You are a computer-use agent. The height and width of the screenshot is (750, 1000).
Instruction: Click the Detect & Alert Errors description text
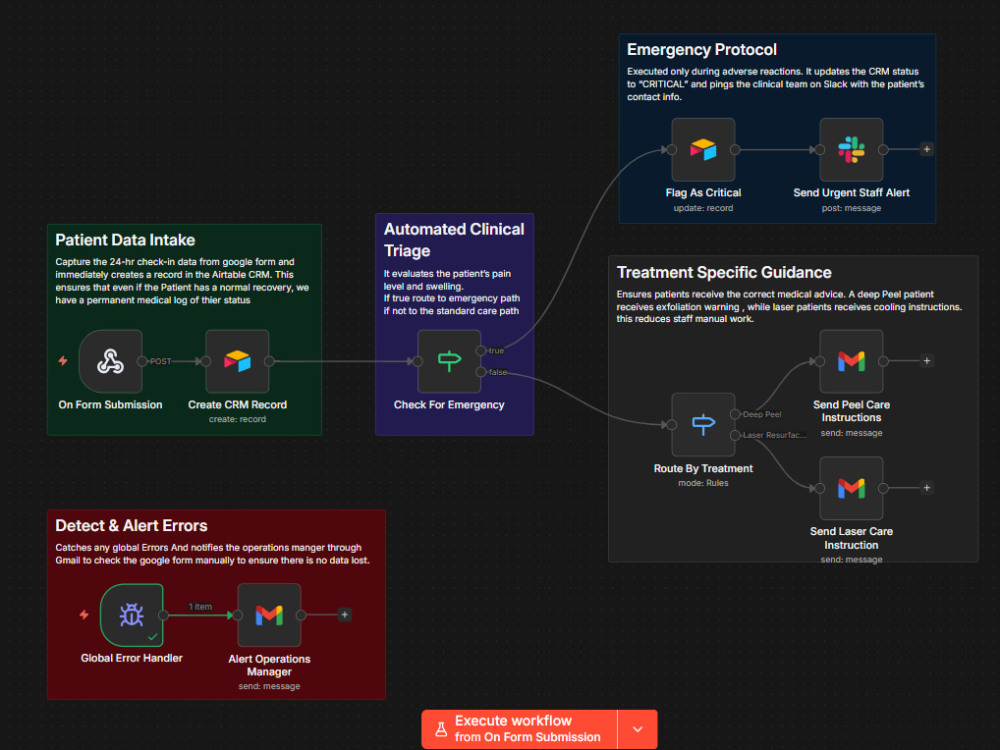point(212,554)
